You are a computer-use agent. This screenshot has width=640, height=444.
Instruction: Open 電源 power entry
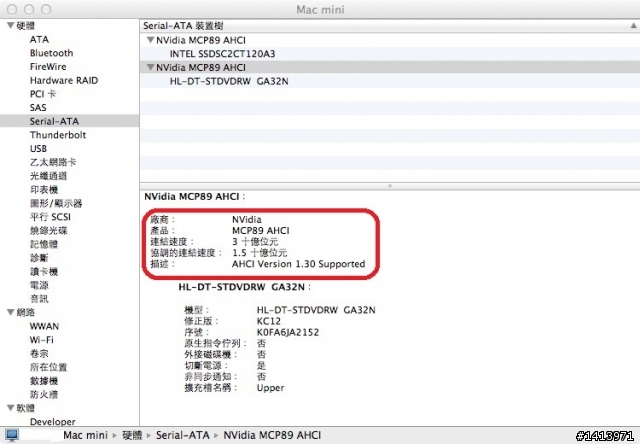(x=39, y=285)
